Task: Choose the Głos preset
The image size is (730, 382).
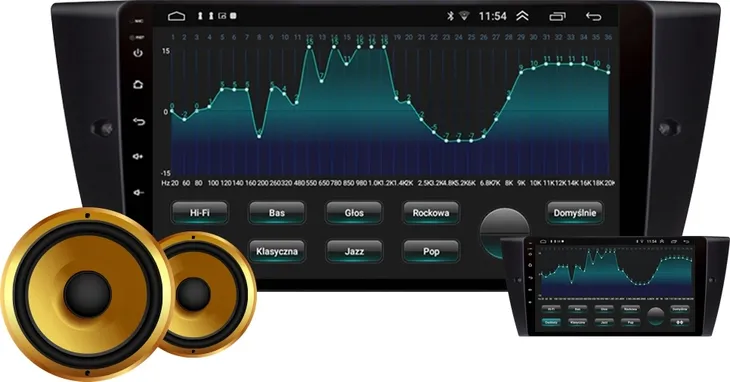Action: click(x=354, y=213)
